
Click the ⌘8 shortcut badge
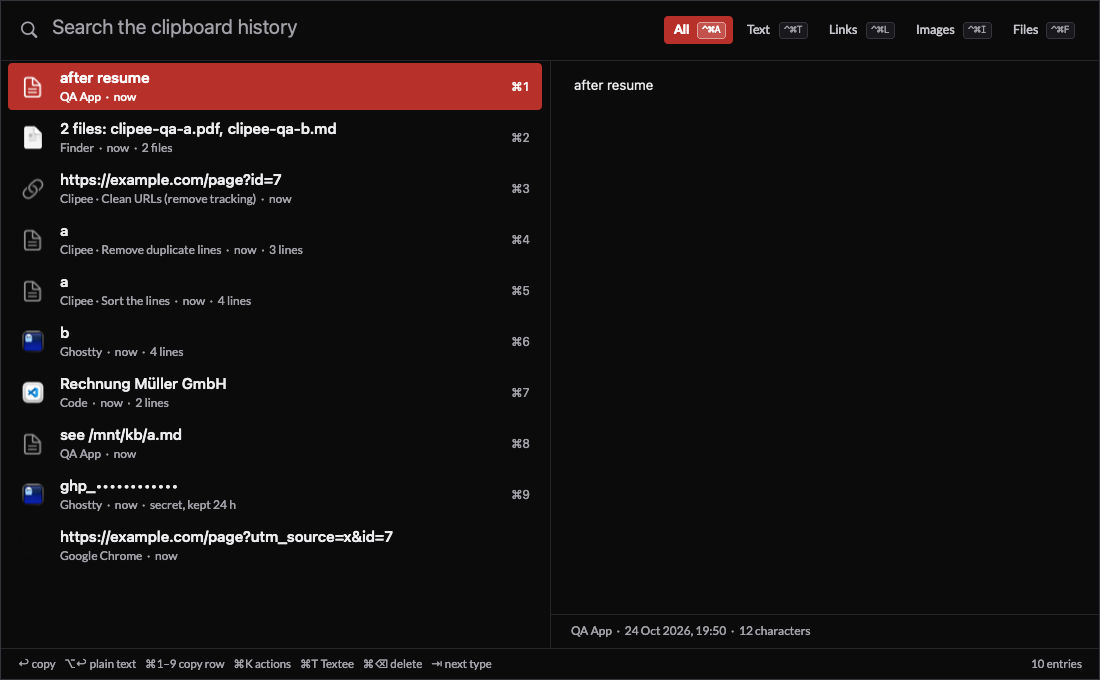520,444
